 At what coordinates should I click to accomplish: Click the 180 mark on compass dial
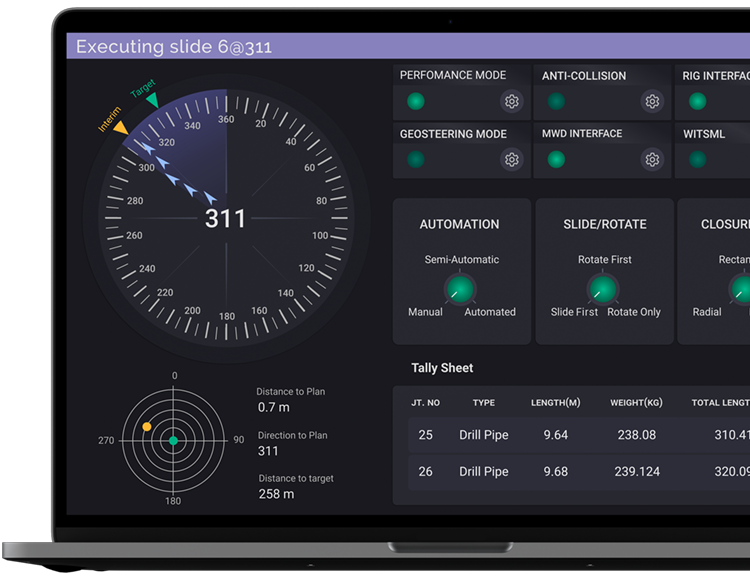227,316
